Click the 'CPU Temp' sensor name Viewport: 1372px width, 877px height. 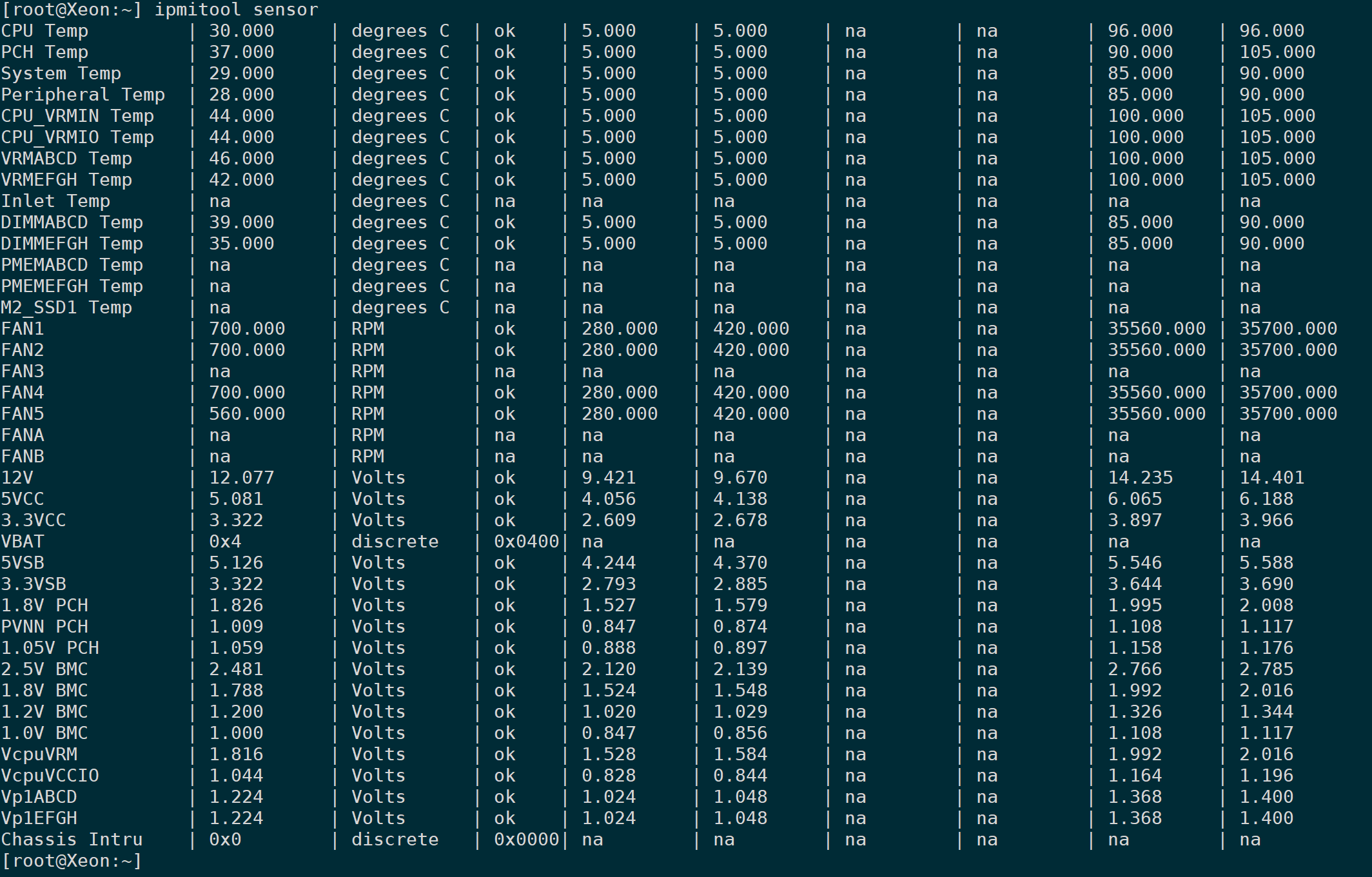pos(44,31)
